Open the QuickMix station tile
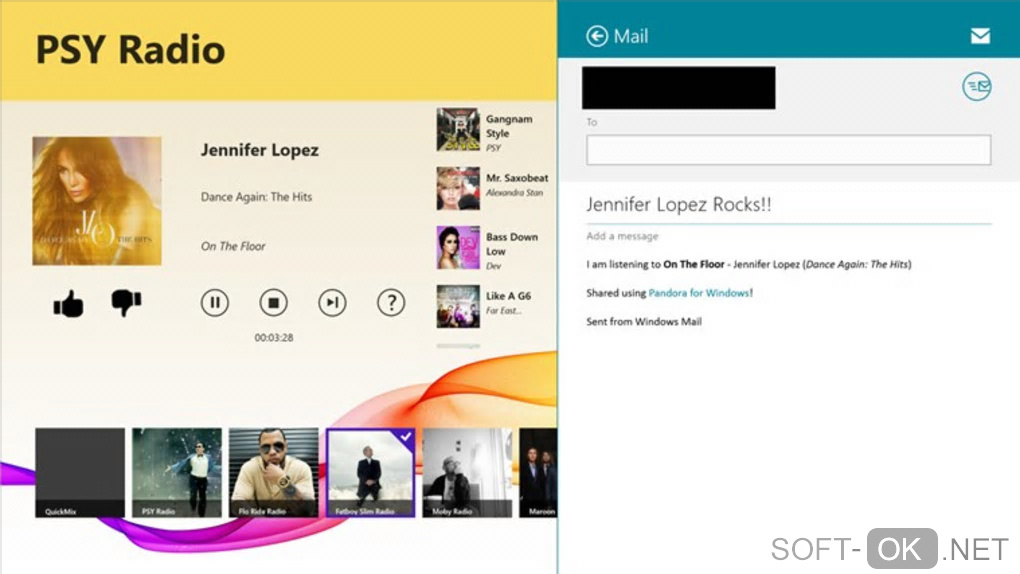 click(x=80, y=472)
